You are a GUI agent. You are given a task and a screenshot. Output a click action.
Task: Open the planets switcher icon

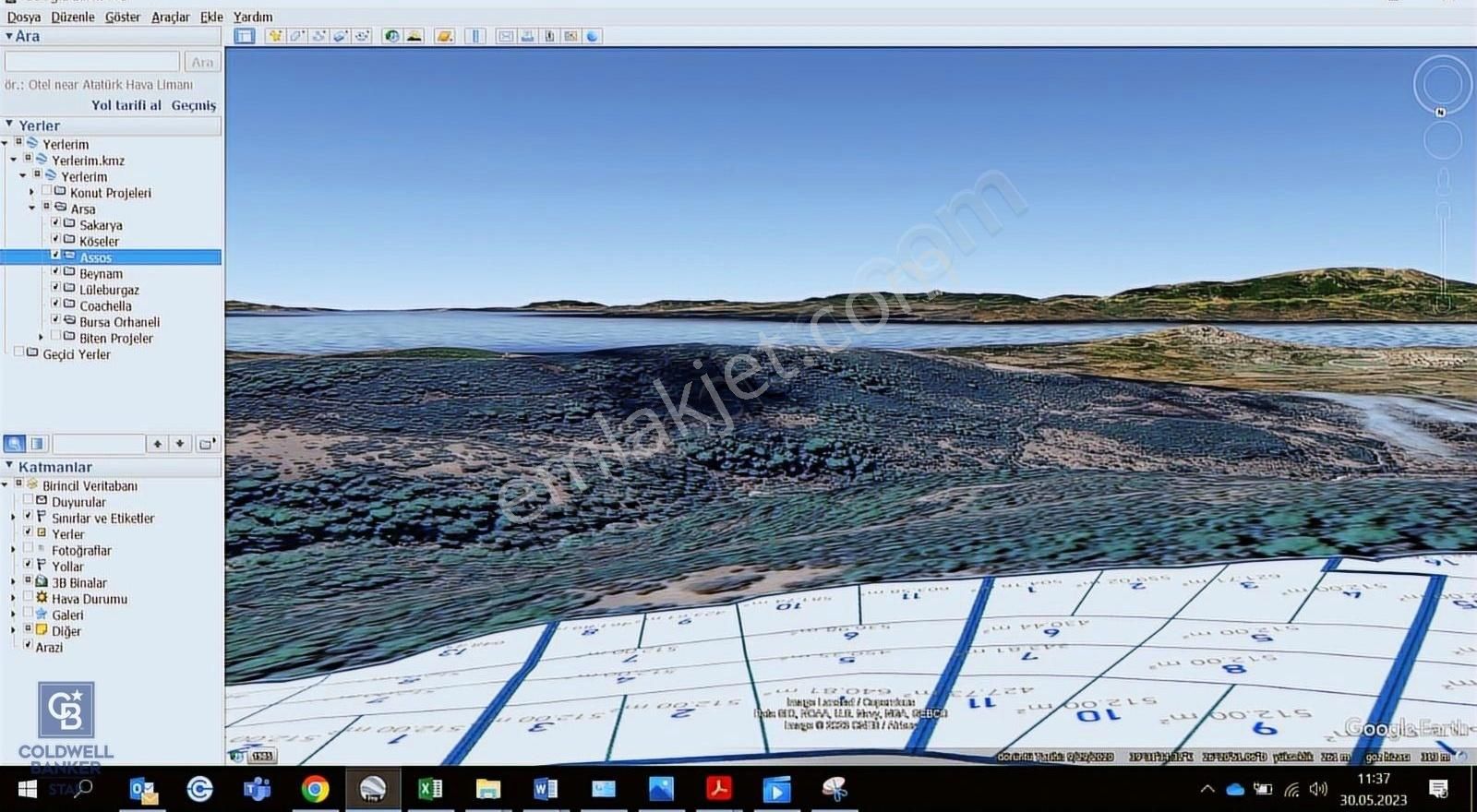click(x=445, y=36)
